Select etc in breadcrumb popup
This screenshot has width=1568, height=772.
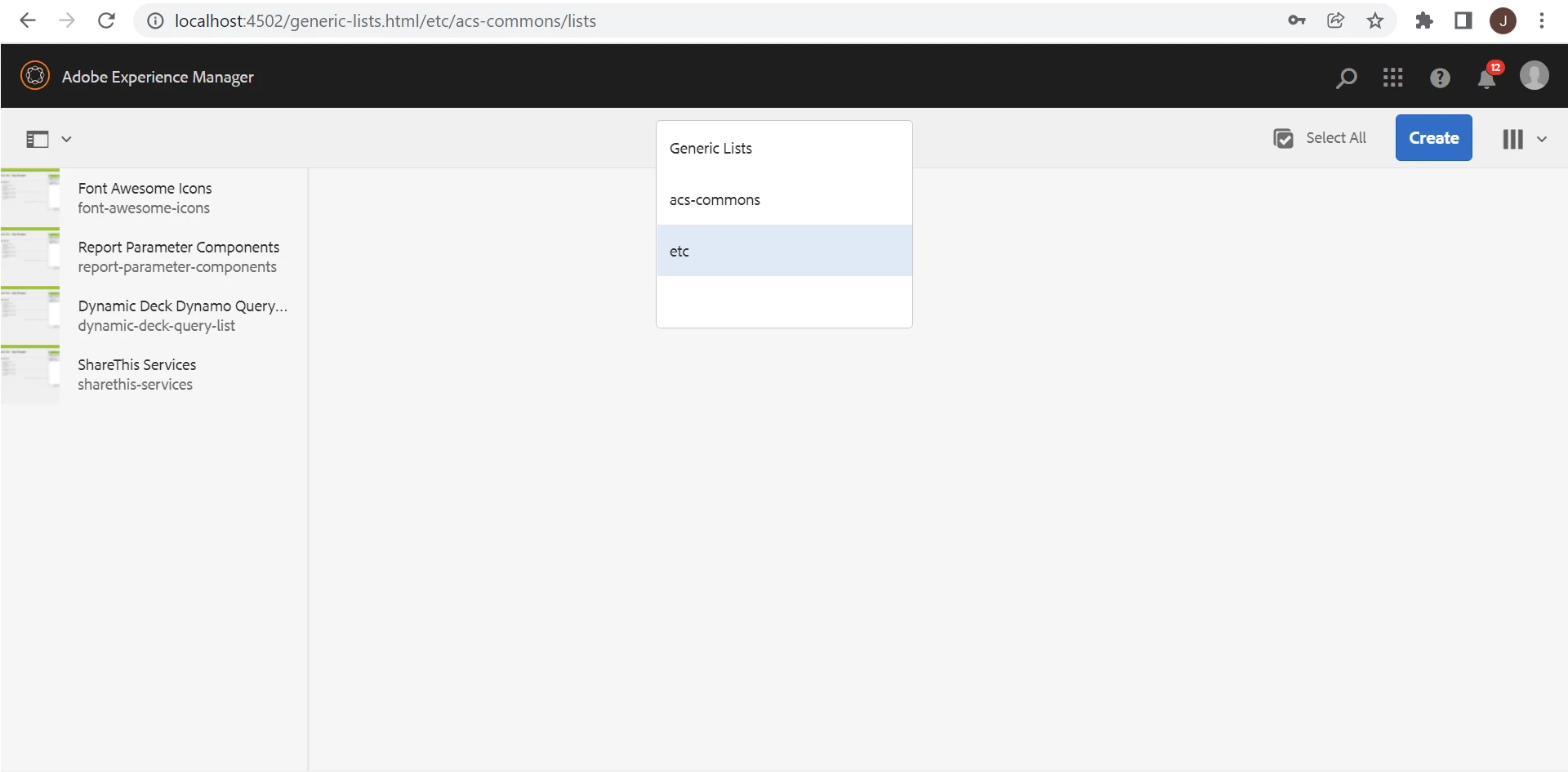click(x=784, y=251)
